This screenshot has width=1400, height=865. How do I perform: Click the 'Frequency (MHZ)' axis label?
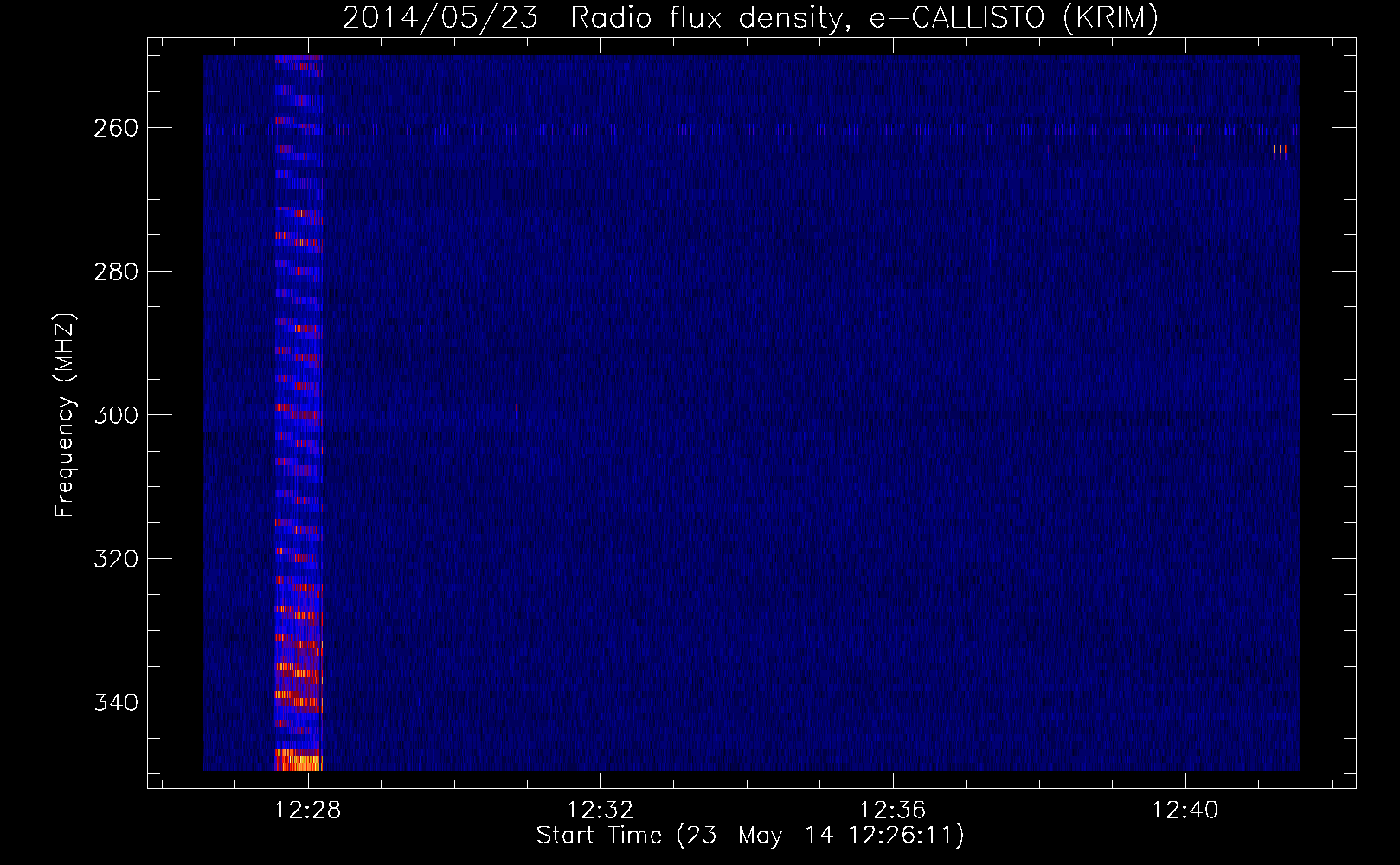coord(64,415)
